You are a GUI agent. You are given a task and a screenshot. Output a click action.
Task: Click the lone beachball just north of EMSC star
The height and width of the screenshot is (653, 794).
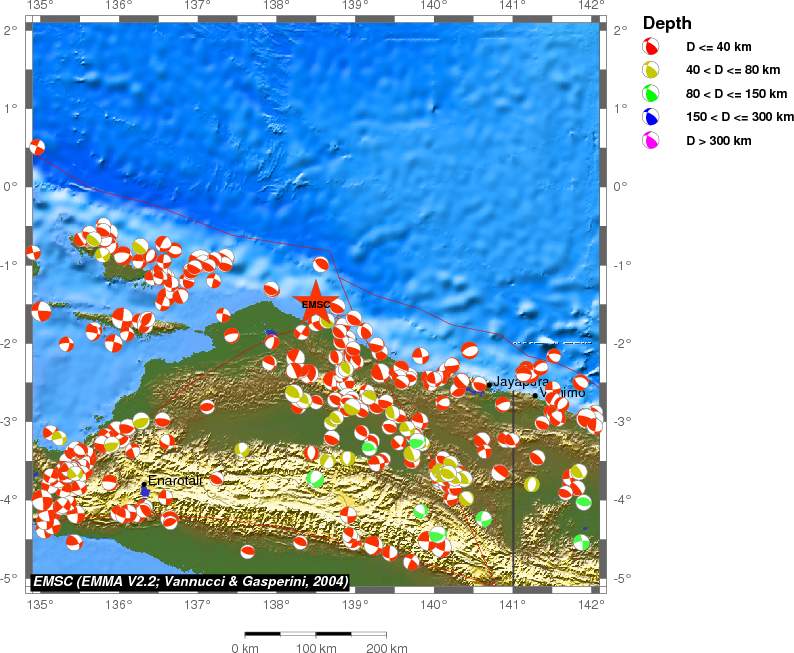pos(321,265)
